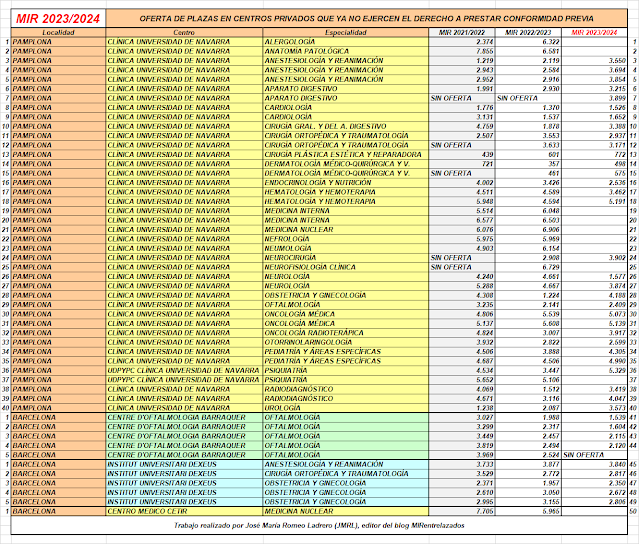The image size is (639, 544).
Task: Select the 'OFERTA DE PLAZAS EN CENTROS PRIVADOS' banner cell
Action: point(366,19)
